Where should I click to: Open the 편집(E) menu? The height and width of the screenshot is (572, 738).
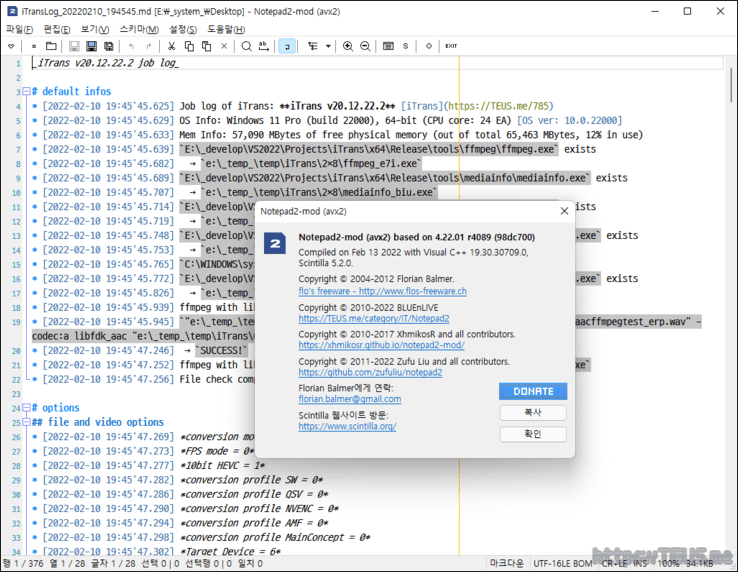pos(56,29)
